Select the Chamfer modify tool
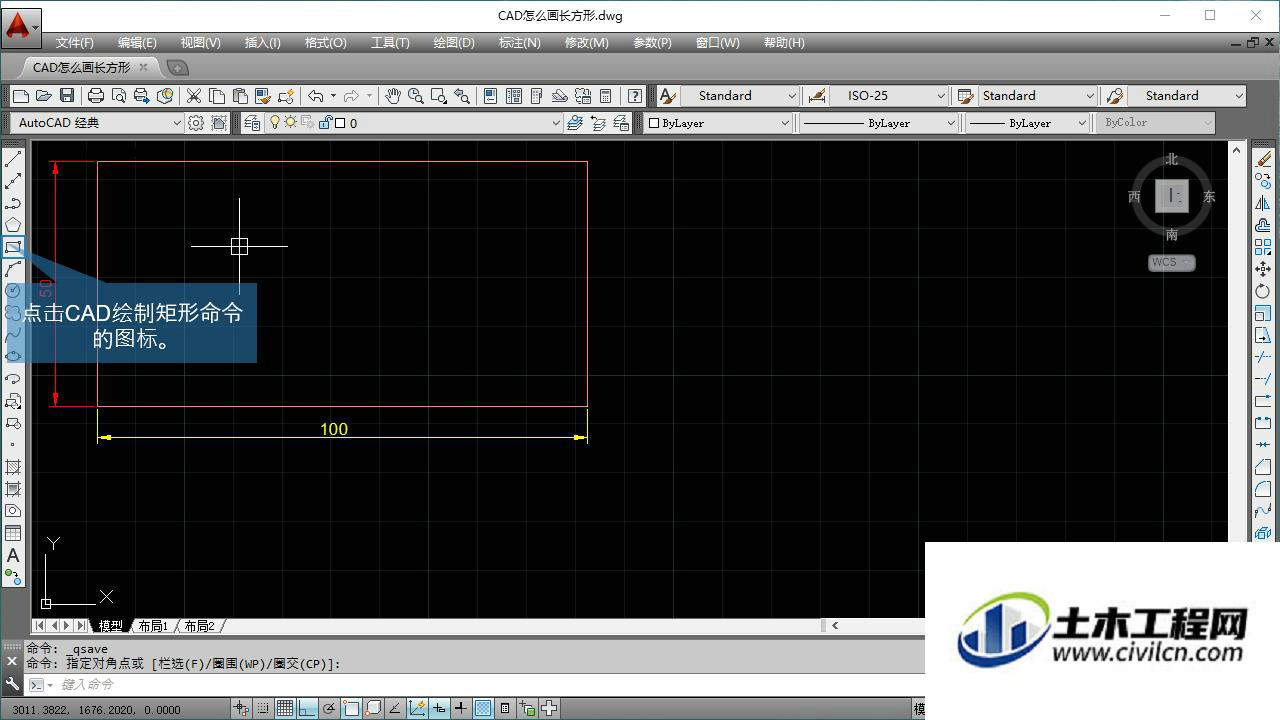 click(1263, 467)
